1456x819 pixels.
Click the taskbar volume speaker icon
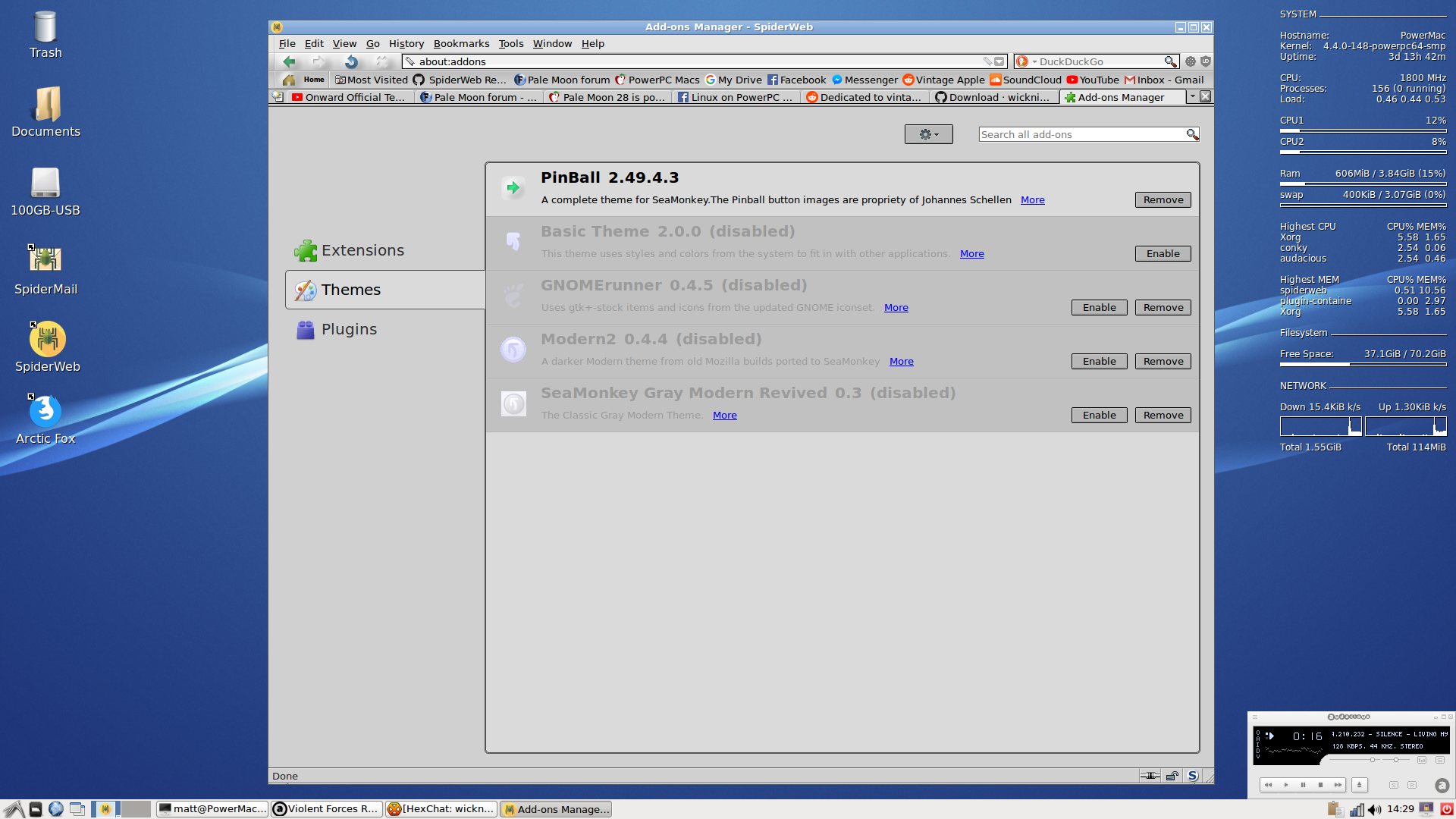coord(1374,809)
